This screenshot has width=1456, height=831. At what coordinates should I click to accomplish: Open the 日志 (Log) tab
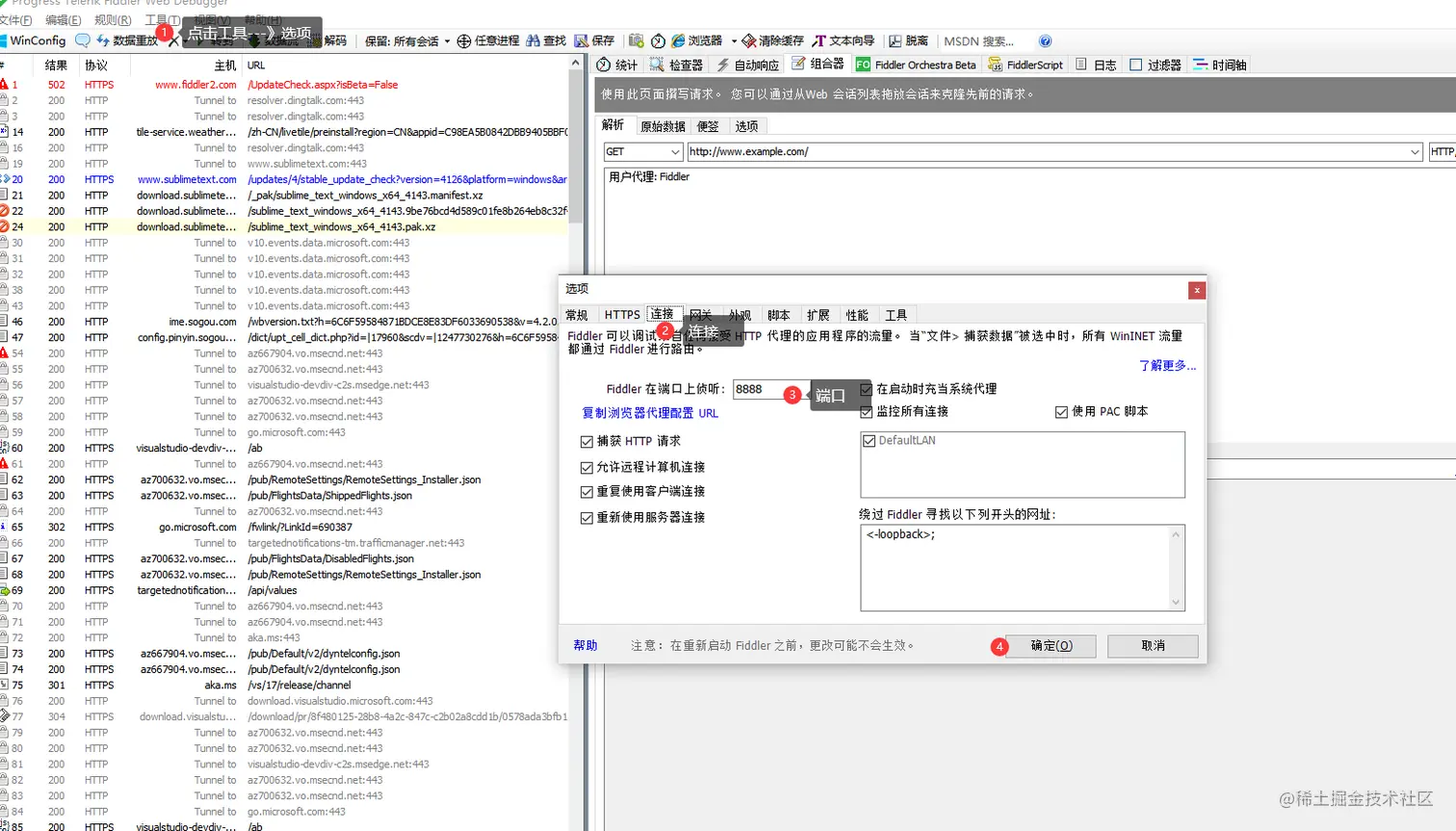(1096, 65)
